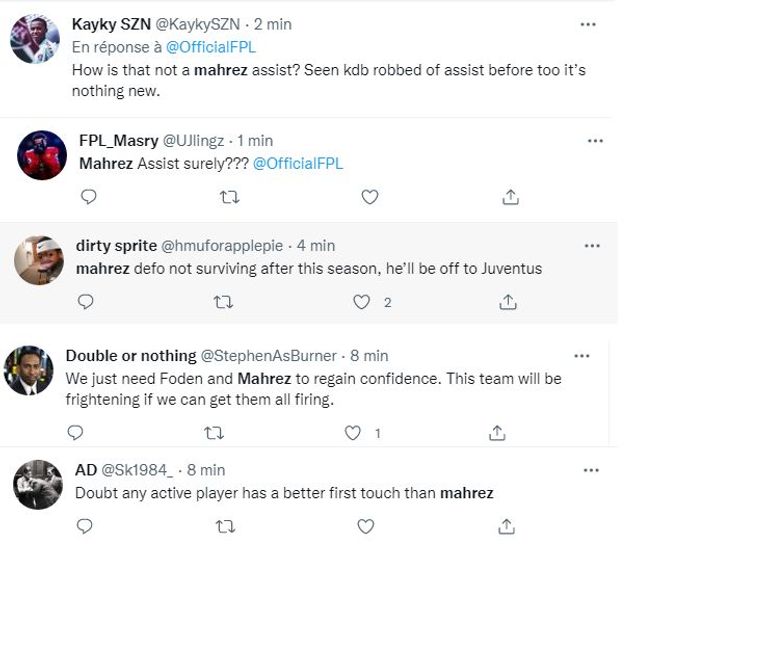Image resolution: width=768 pixels, height=650 pixels.
Task: Share dirty sprite's tweet
Action: pyautogui.click(x=507, y=302)
